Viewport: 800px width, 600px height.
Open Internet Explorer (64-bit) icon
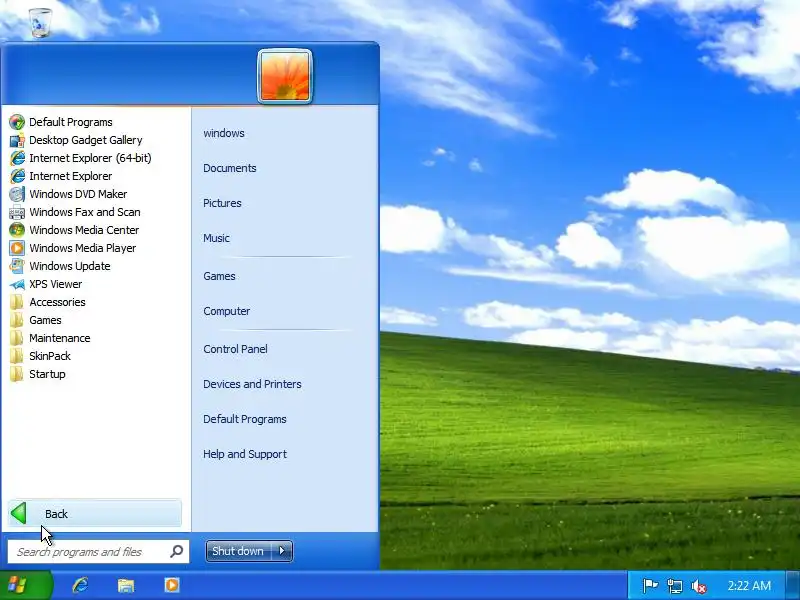coord(17,158)
